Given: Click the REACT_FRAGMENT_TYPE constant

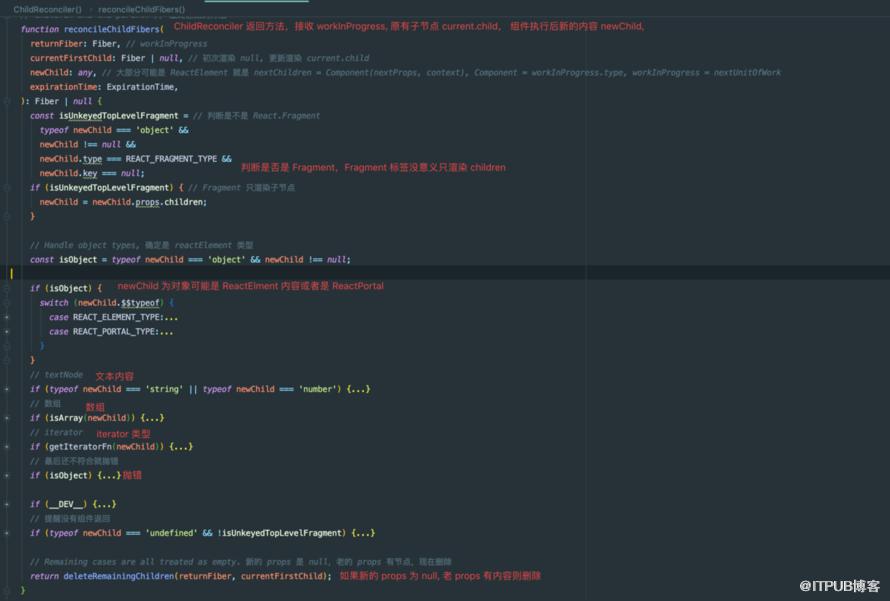Looking at the screenshot, I should [171, 159].
